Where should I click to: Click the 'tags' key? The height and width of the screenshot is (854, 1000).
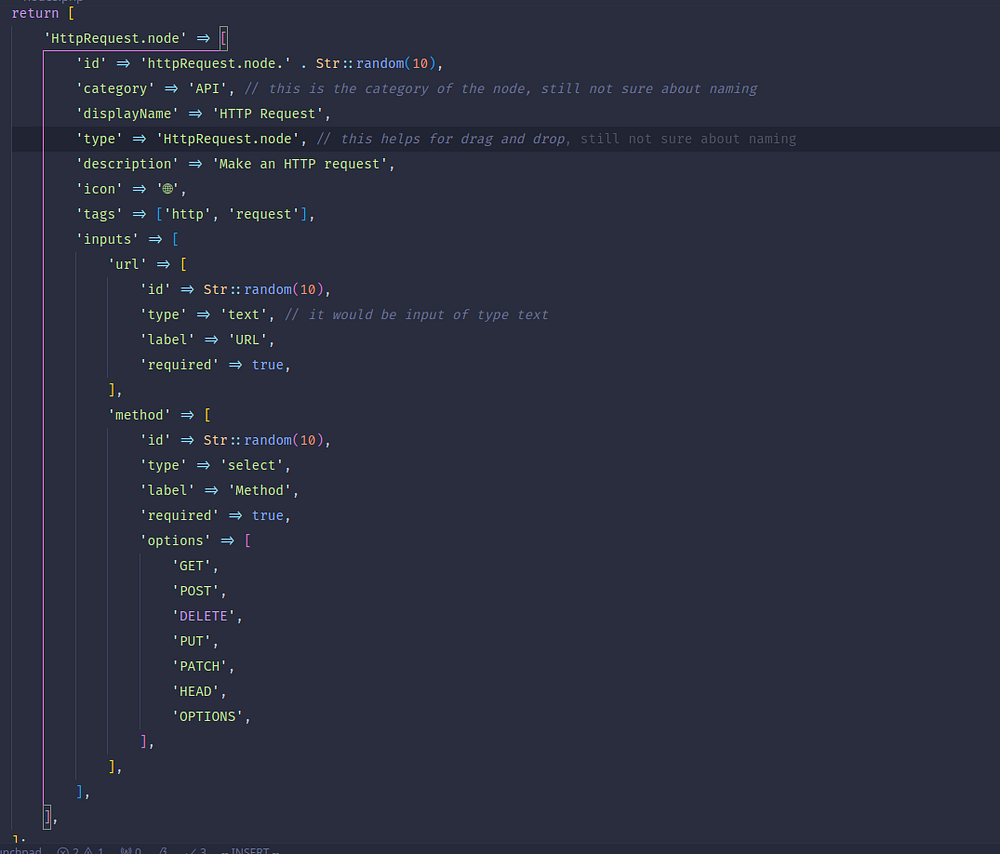(99, 214)
